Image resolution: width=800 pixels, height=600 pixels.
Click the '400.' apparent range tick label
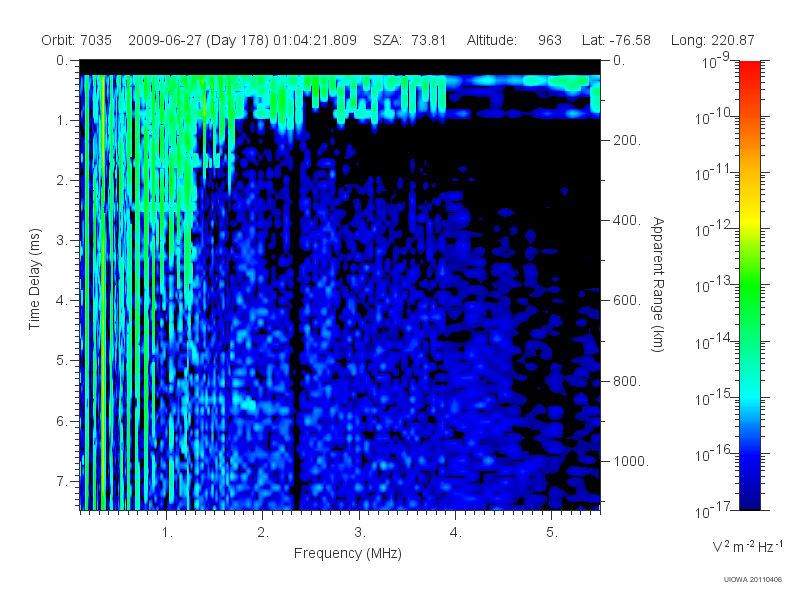tap(627, 220)
